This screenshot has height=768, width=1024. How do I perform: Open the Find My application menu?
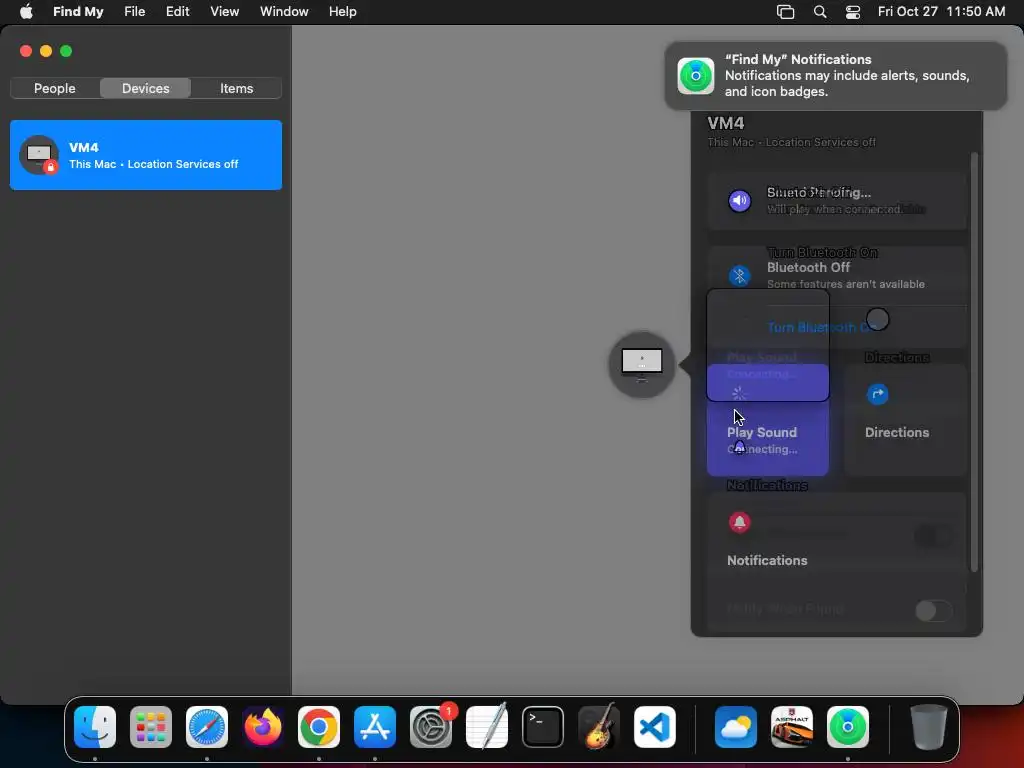click(x=78, y=12)
